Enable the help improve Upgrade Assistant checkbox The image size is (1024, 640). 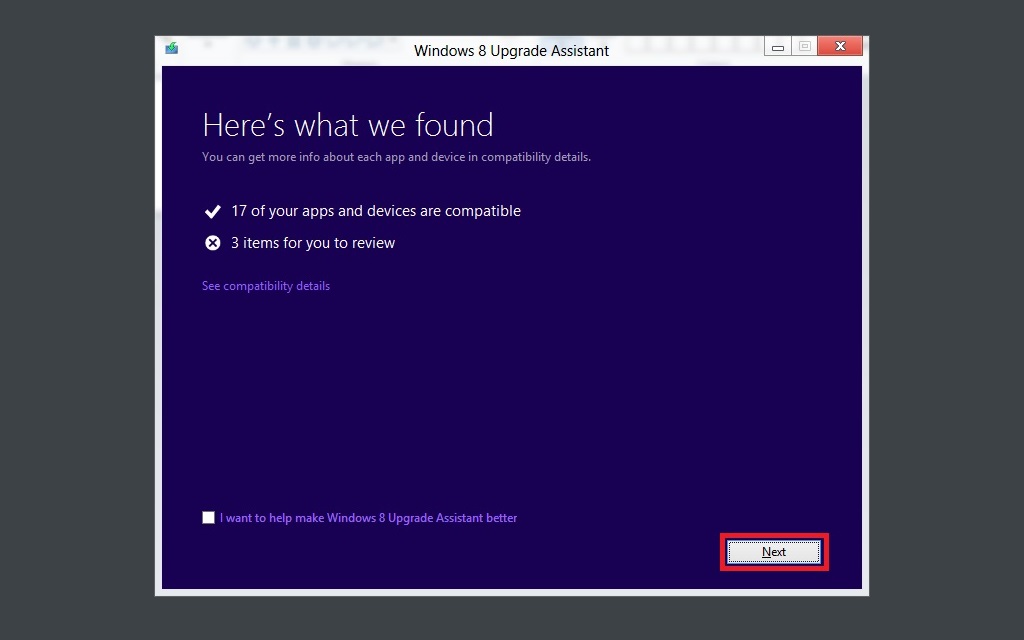click(x=208, y=518)
